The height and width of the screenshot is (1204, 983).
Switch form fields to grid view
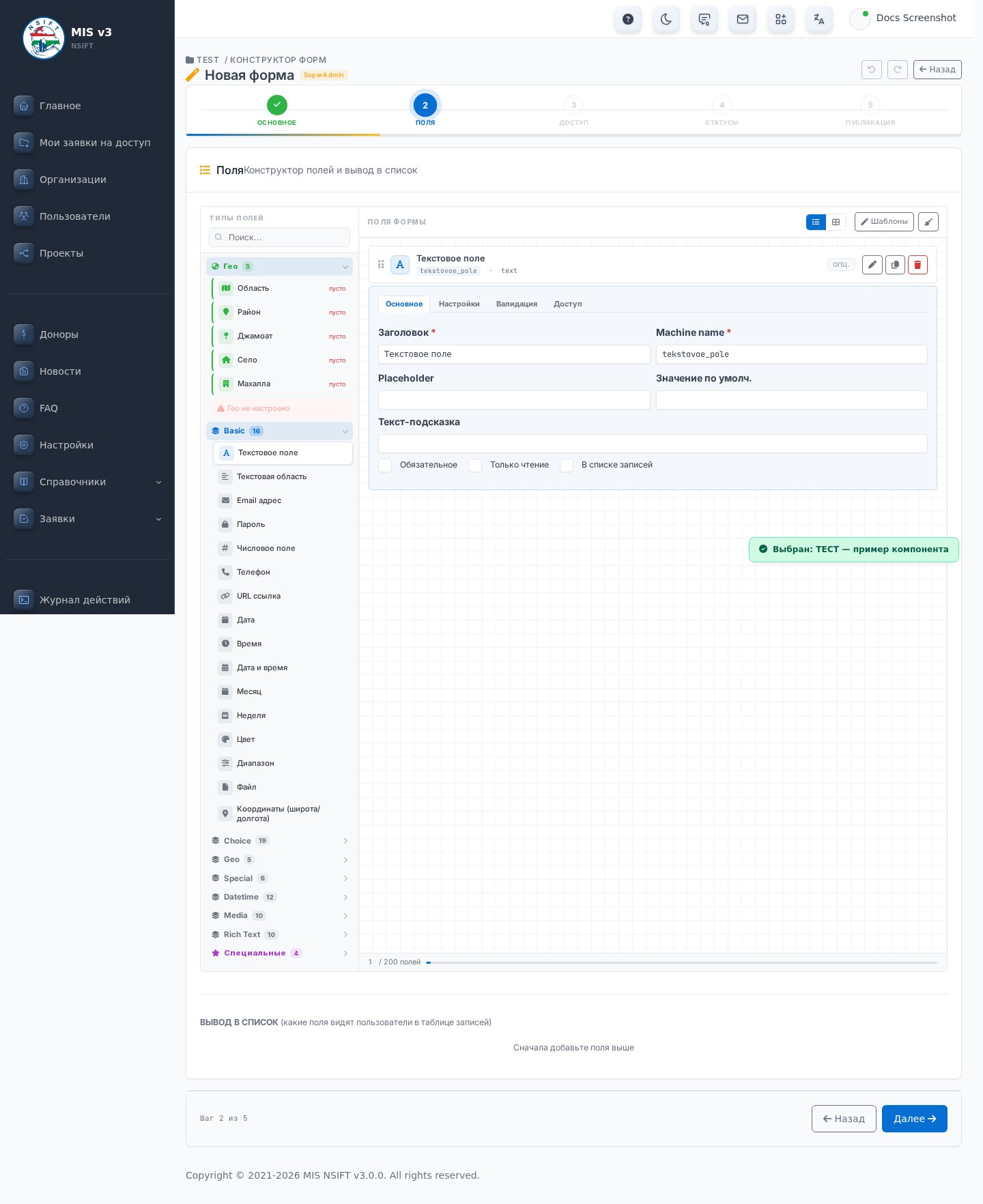836,222
